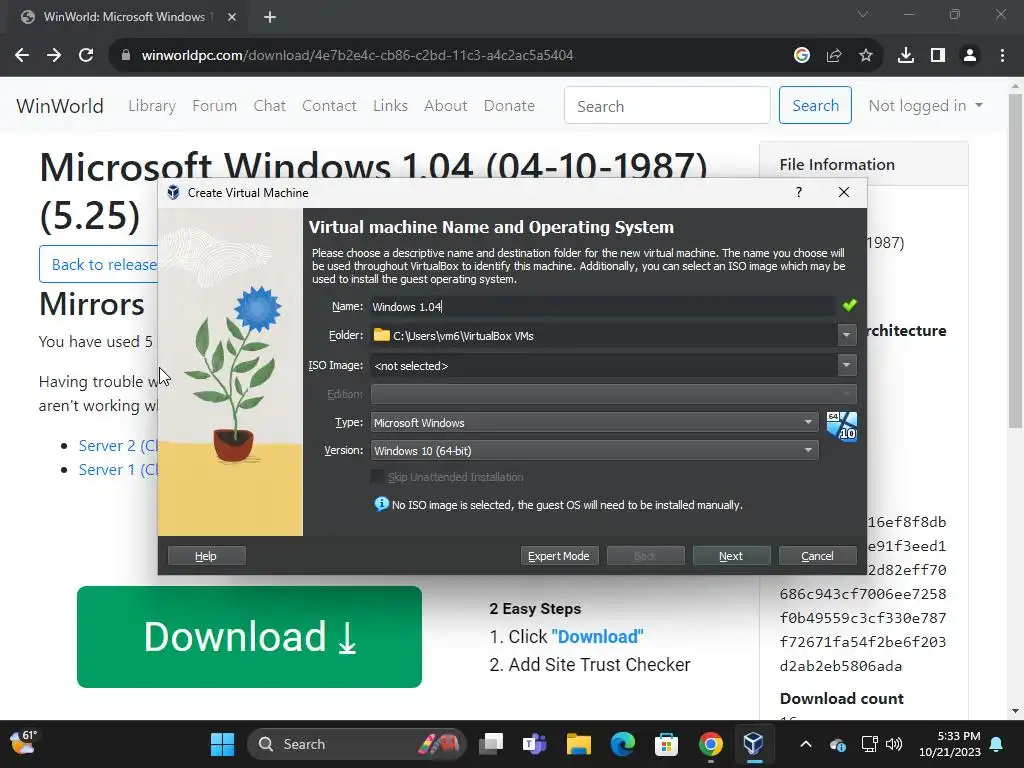
Task: Open a new browser tab
Action: coord(270,17)
